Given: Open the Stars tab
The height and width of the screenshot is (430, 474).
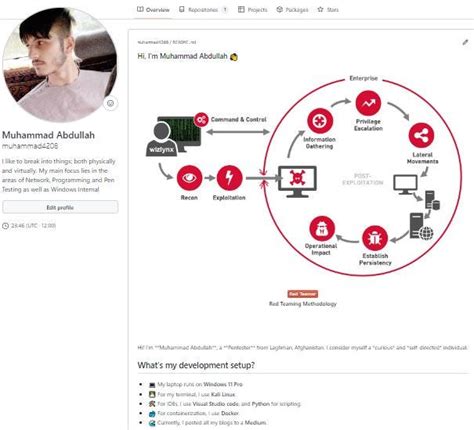Looking at the screenshot, I should pos(328,10).
